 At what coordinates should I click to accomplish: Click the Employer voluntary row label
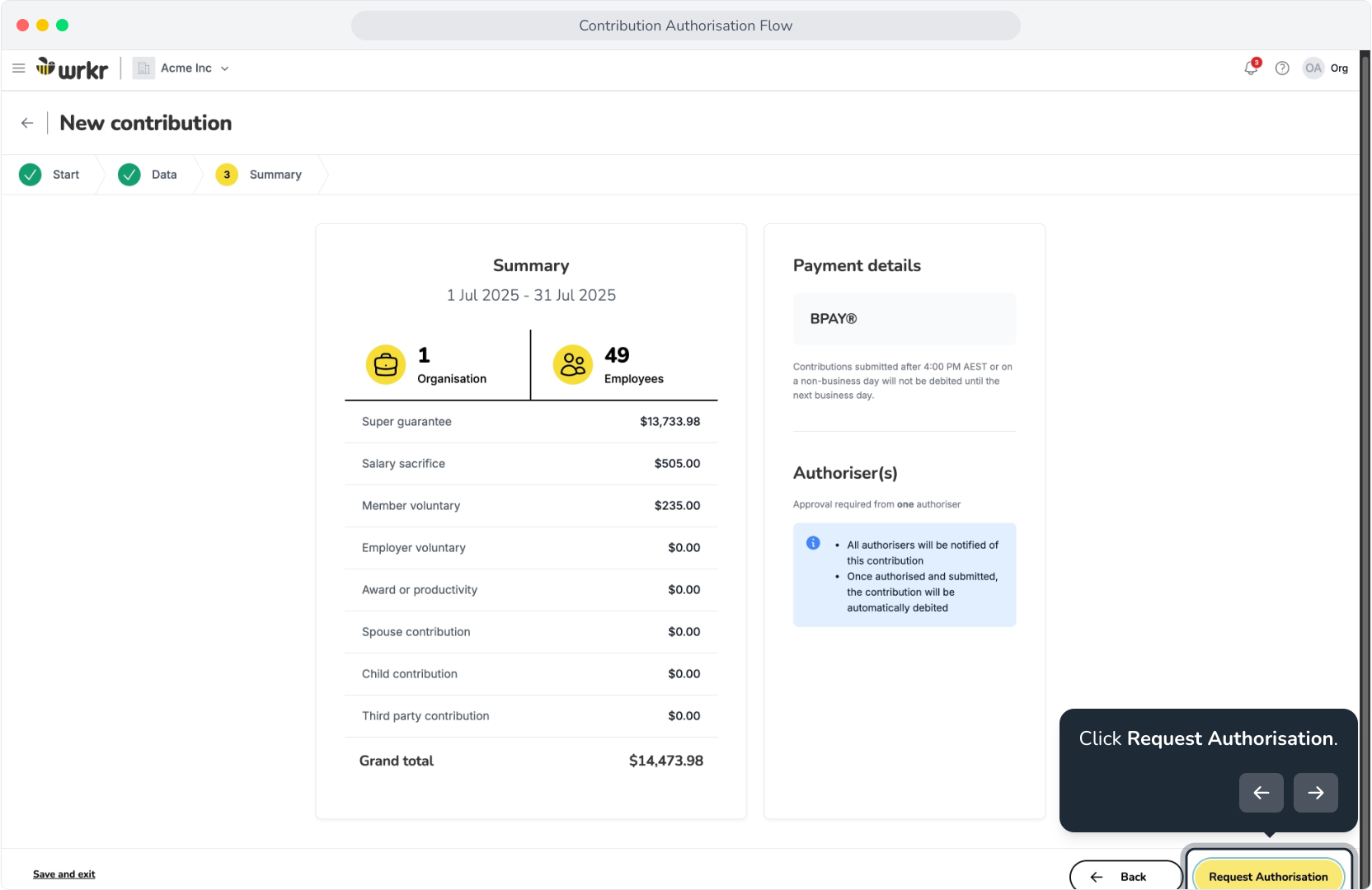click(x=414, y=548)
